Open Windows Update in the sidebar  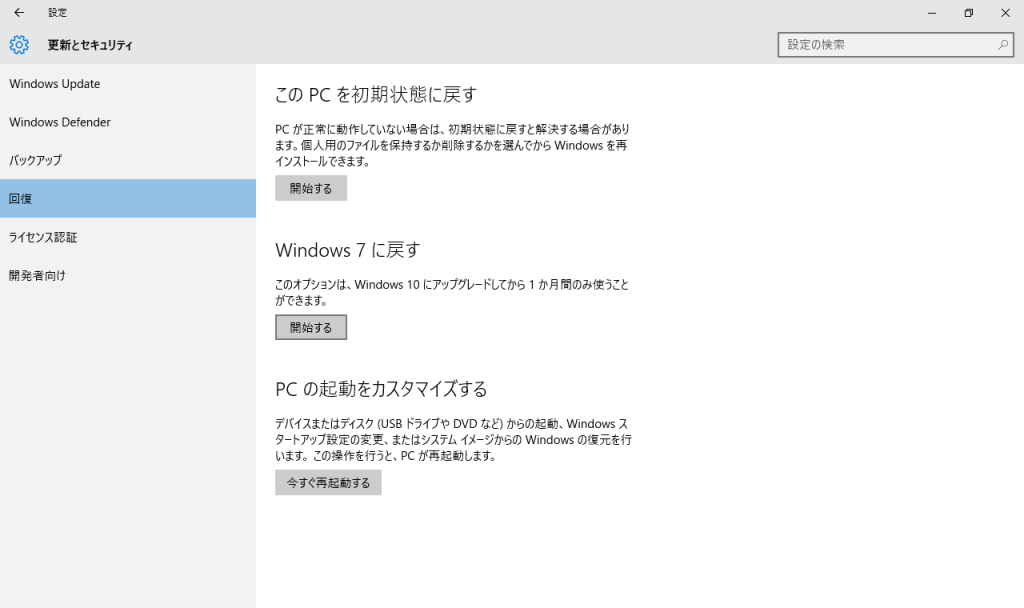(x=128, y=84)
